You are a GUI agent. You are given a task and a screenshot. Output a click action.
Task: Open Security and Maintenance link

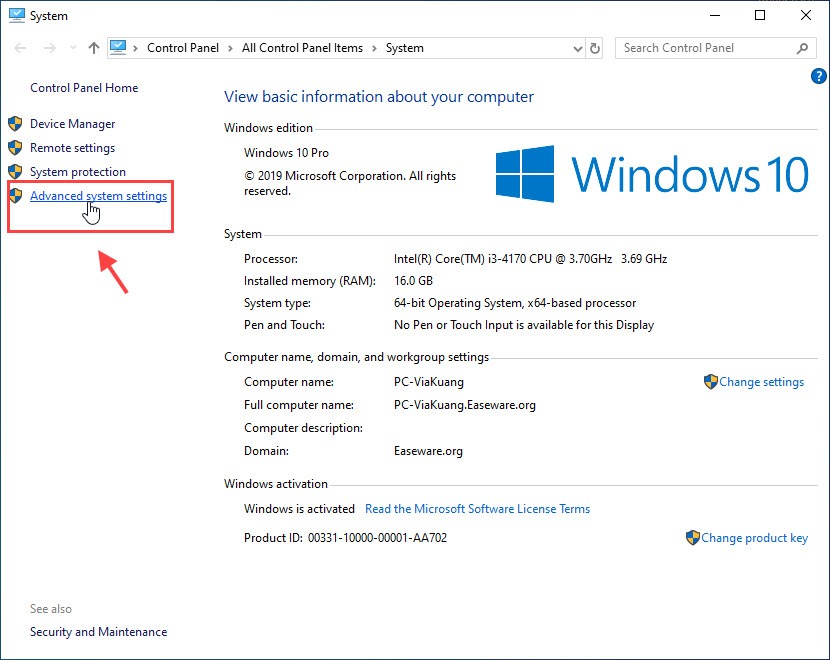98,632
